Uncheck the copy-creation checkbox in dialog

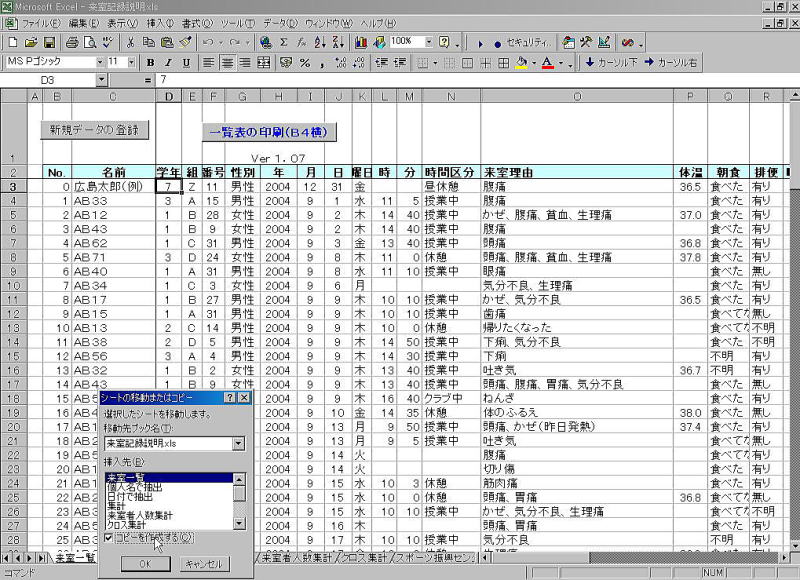(x=108, y=537)
